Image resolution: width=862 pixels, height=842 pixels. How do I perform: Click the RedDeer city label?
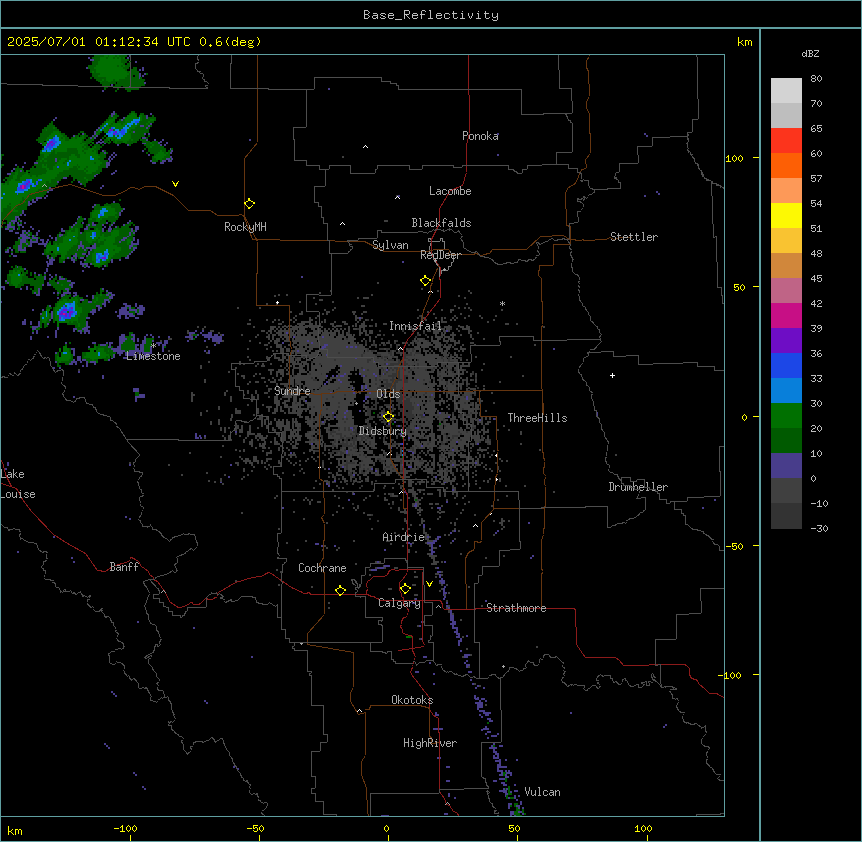click(x=440, y=255)
